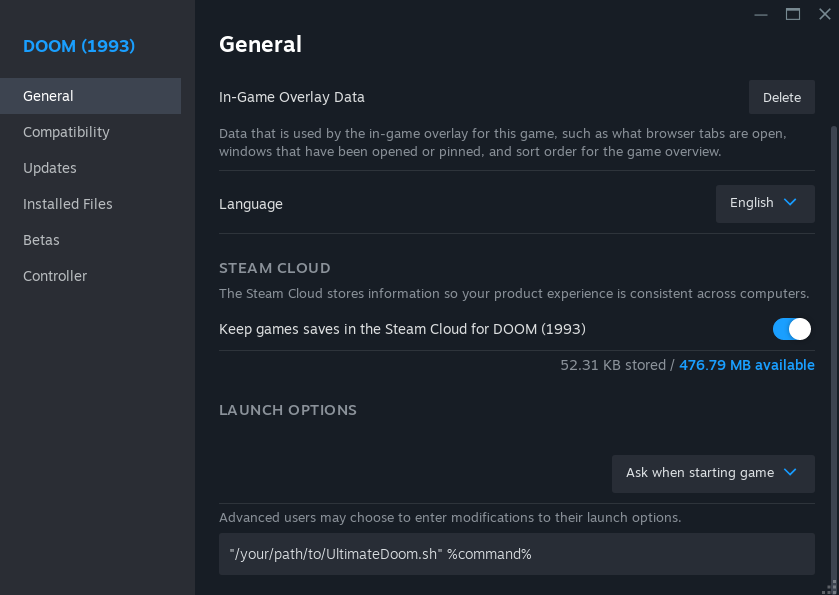Close the DOOM properties window

coord(824,14)
